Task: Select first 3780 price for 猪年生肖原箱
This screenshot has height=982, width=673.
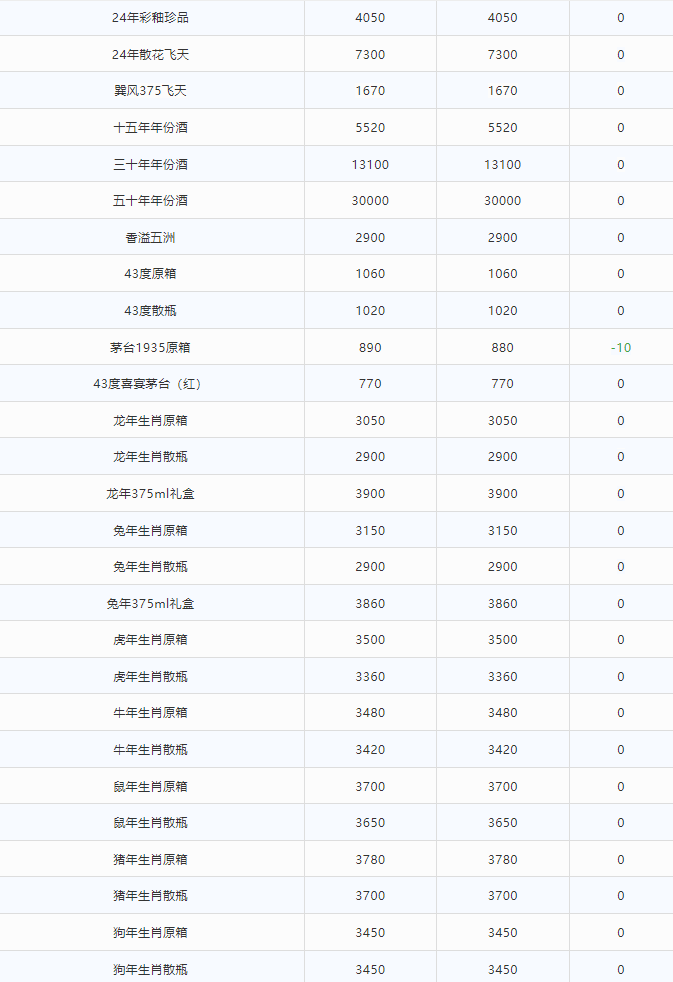Action: point(370,859)
